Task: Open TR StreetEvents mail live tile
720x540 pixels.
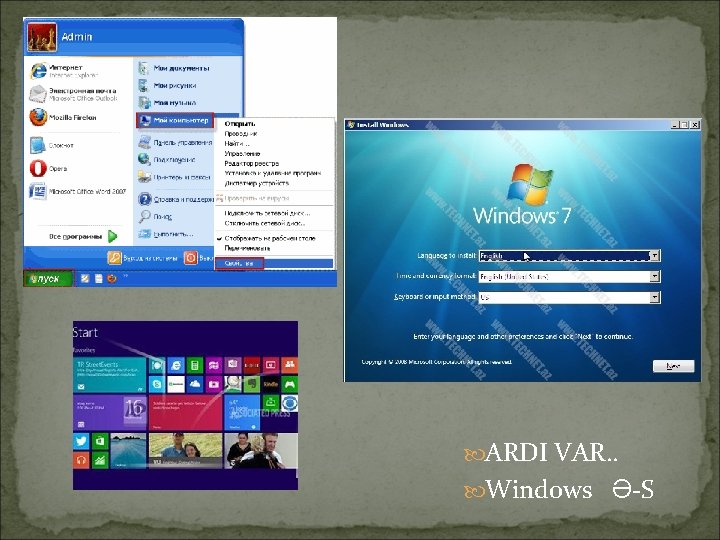Action: tap(109, 375)
